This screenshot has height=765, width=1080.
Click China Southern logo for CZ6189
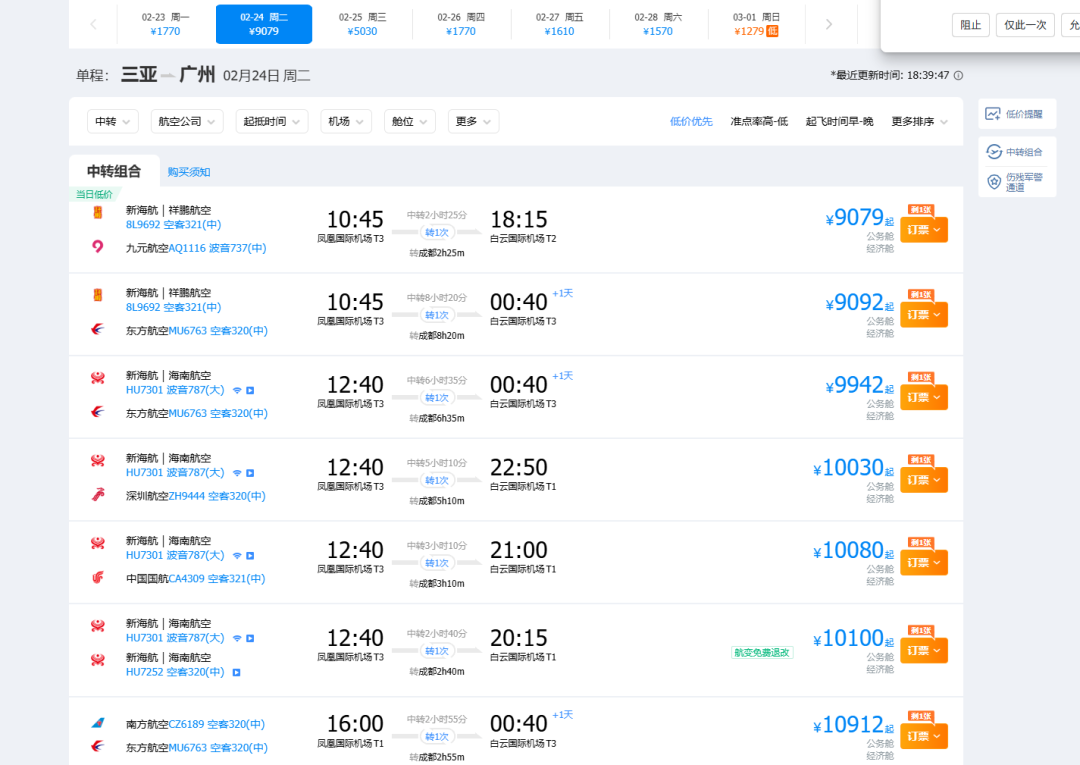pos(98,723)
